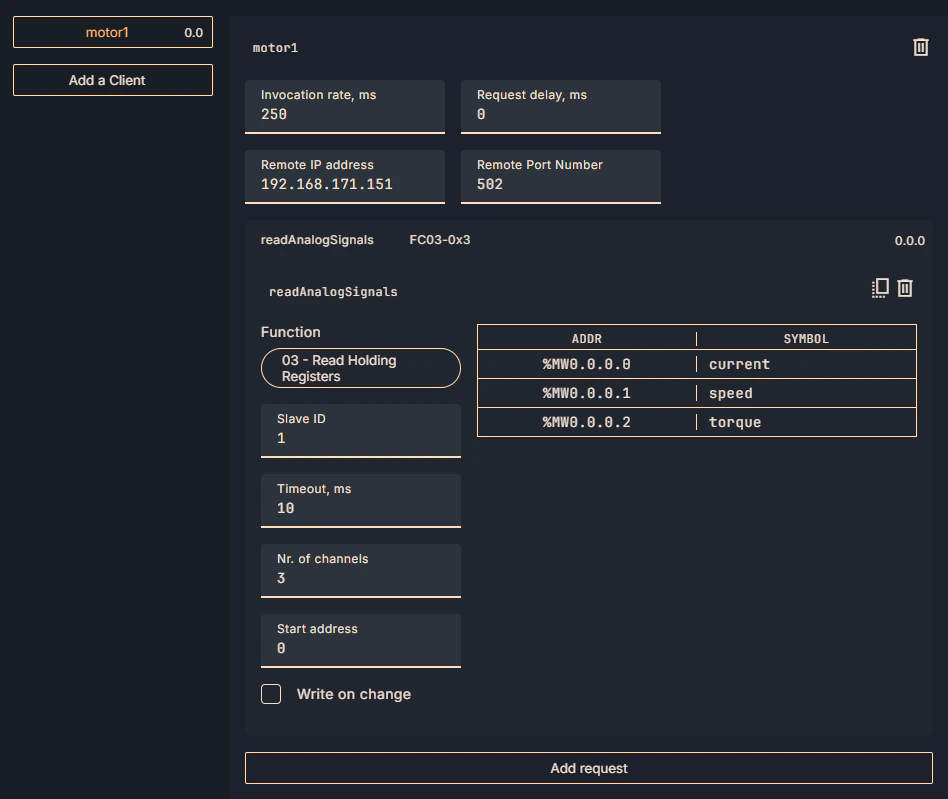
Task: Select the motor1 client in sidebar
Action: (113, 32)
